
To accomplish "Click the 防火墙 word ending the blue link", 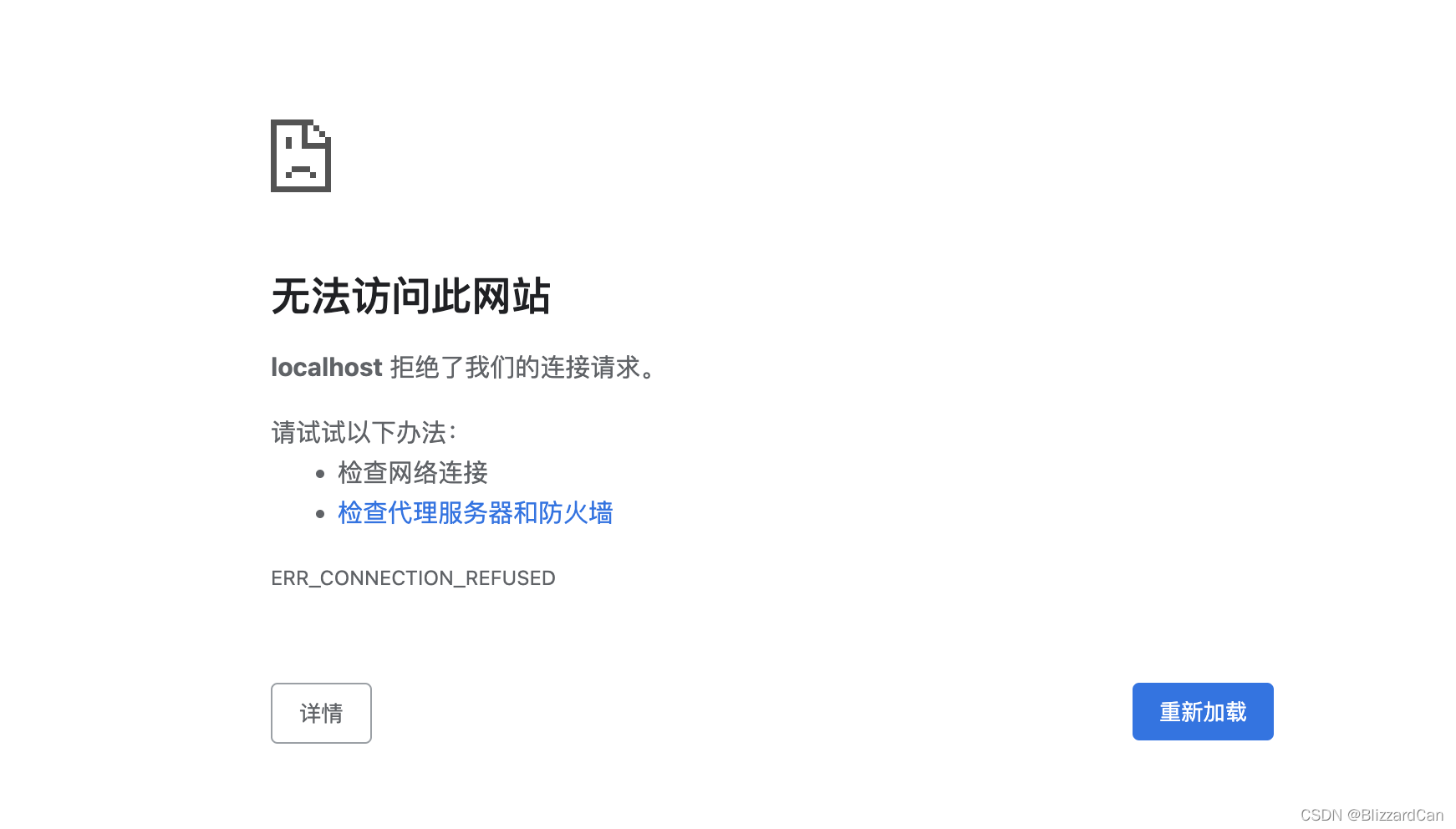I will (x=576, y=513).
